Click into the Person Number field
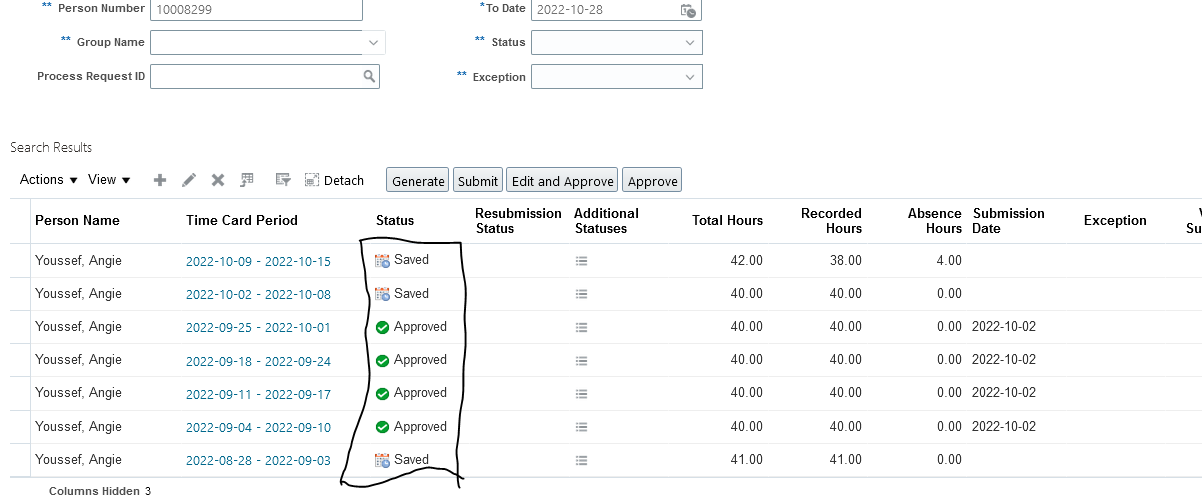 [x=256, y=10]
